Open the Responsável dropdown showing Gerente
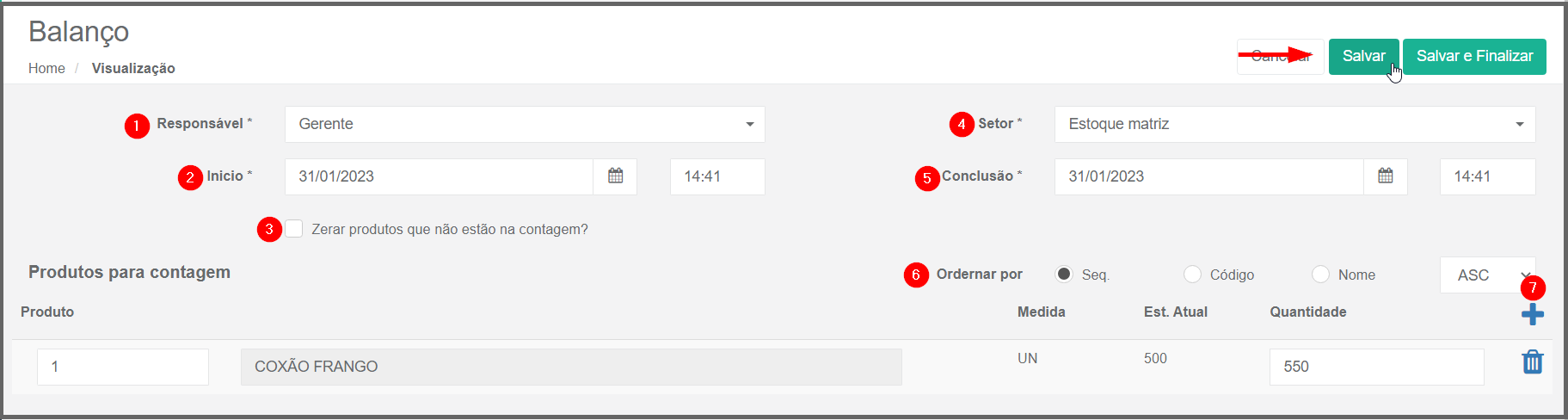This screenshot has width=1568, height=420. coord(525,124)
